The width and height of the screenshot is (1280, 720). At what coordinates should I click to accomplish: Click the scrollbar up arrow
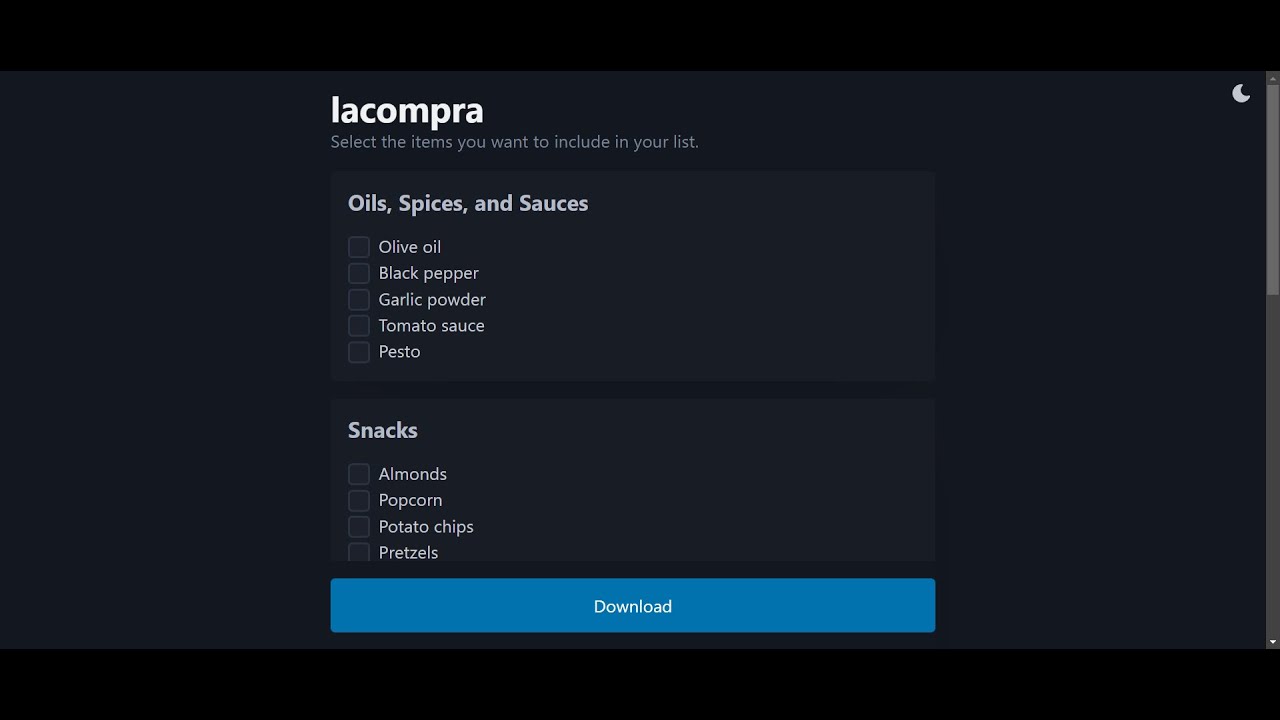(1271, 77)
